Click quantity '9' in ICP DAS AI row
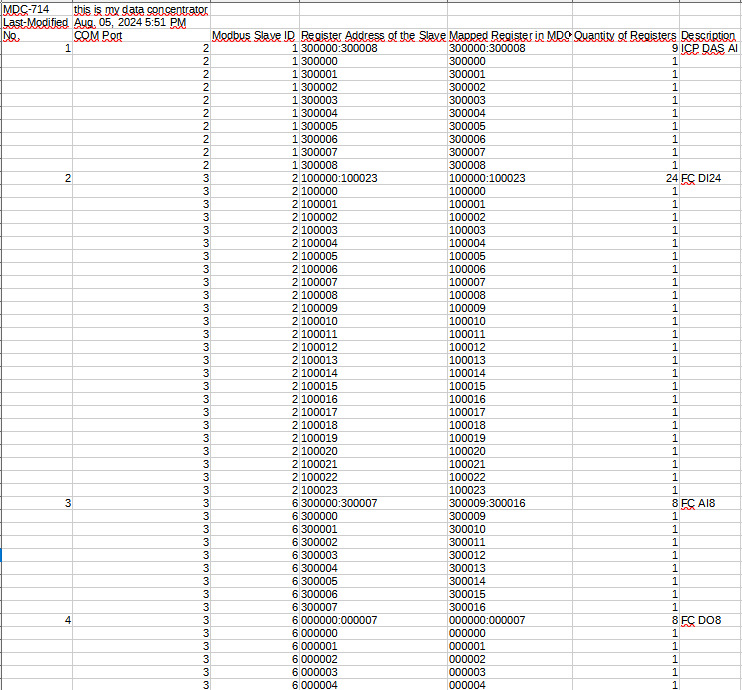This screenshot has width=742, height=690. click(626, 48)
